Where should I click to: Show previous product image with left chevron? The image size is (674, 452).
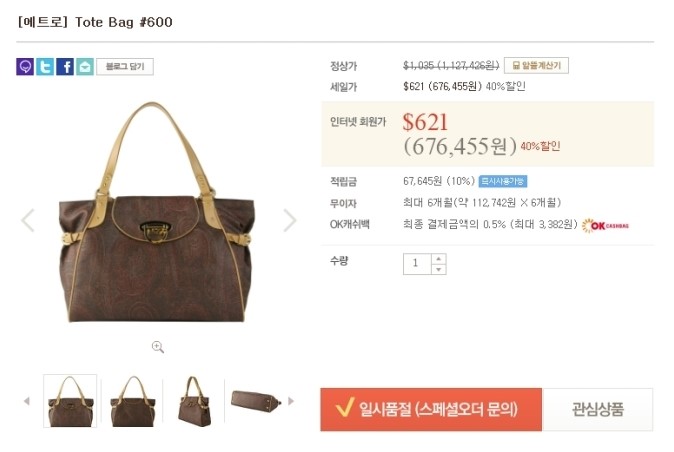[x=28, y=220]
